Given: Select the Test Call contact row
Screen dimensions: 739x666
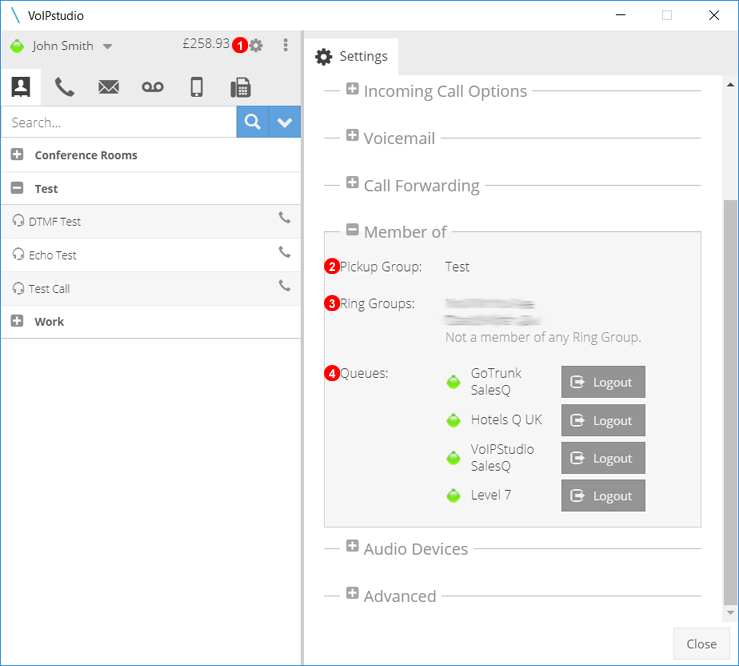Looking at the screenshot, I should pyautogui.click(x=151, y=288).
